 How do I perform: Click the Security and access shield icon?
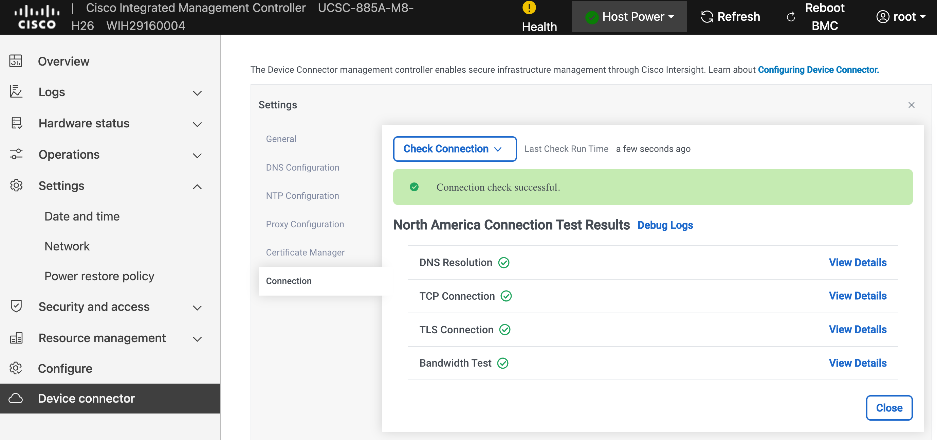16,307
